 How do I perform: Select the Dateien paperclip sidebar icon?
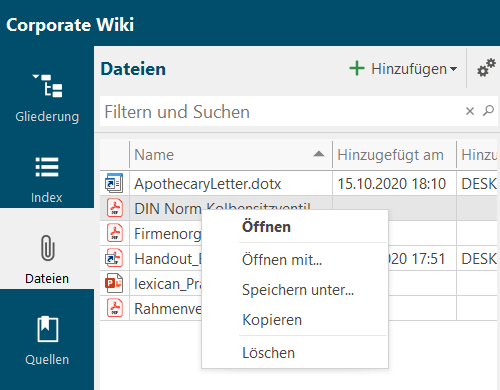tap(47, 248)
